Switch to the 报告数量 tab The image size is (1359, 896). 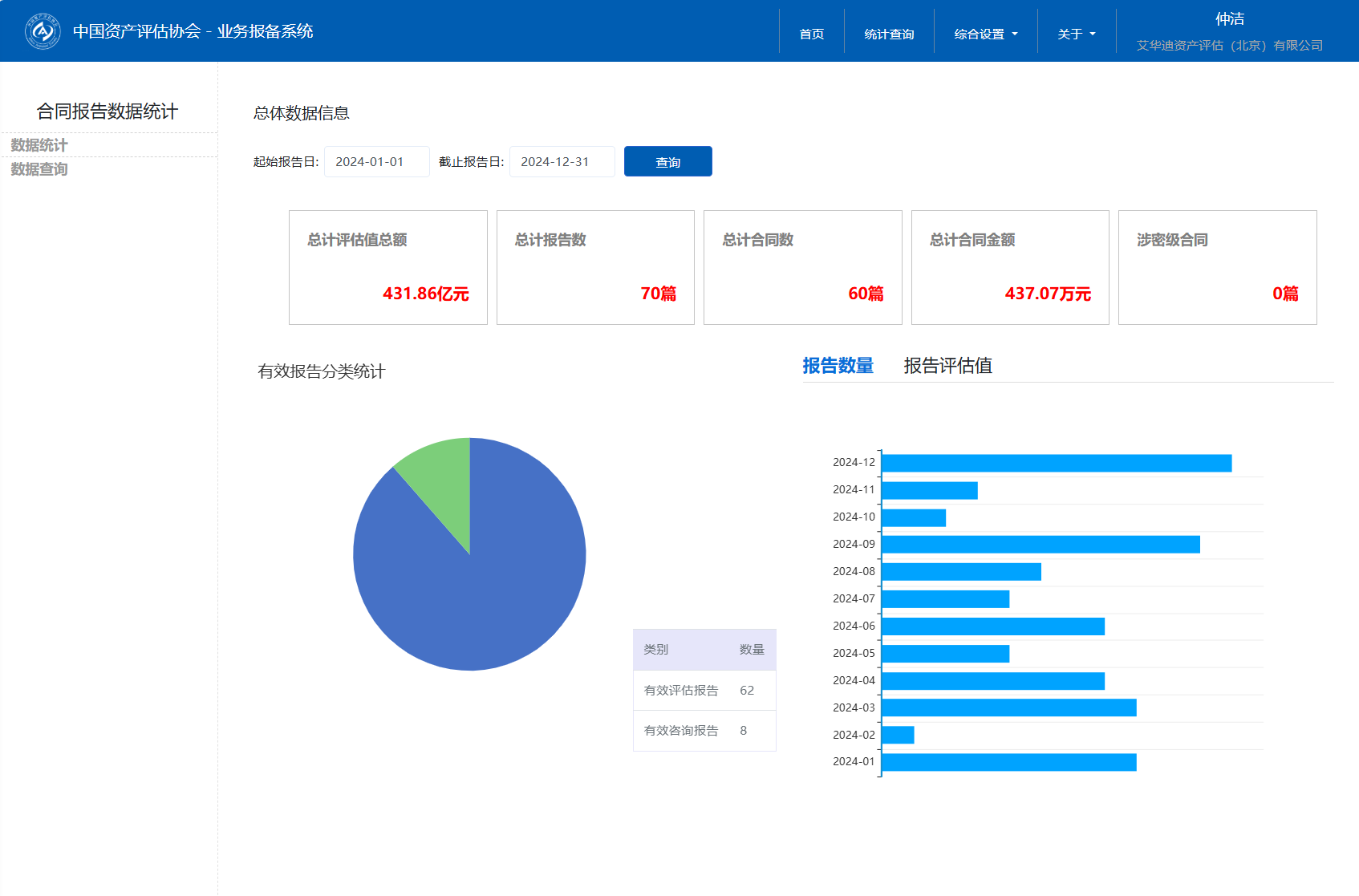838,366
